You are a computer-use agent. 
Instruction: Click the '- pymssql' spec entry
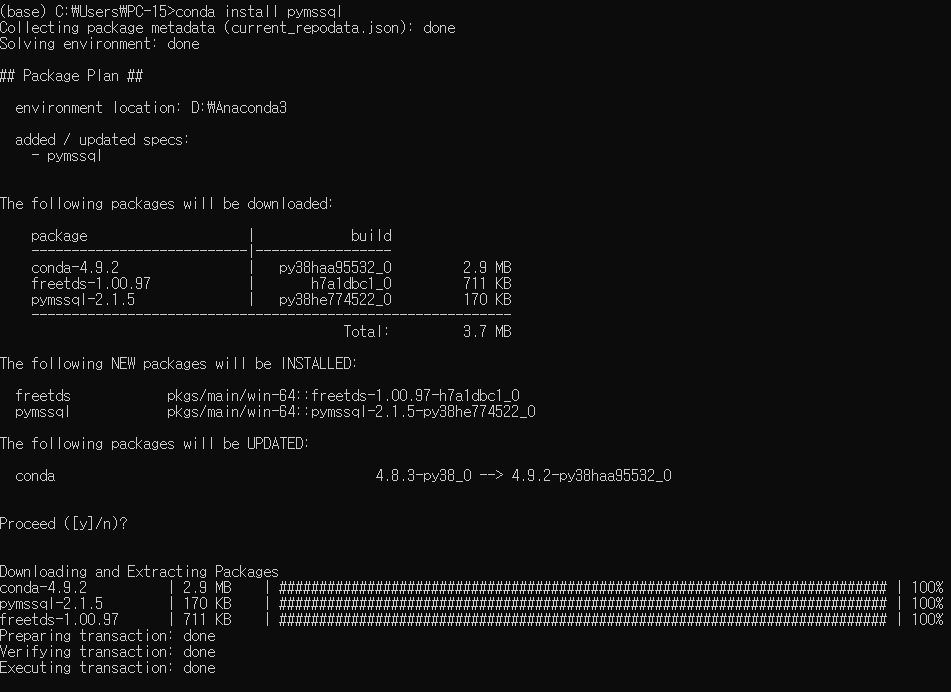67,156
